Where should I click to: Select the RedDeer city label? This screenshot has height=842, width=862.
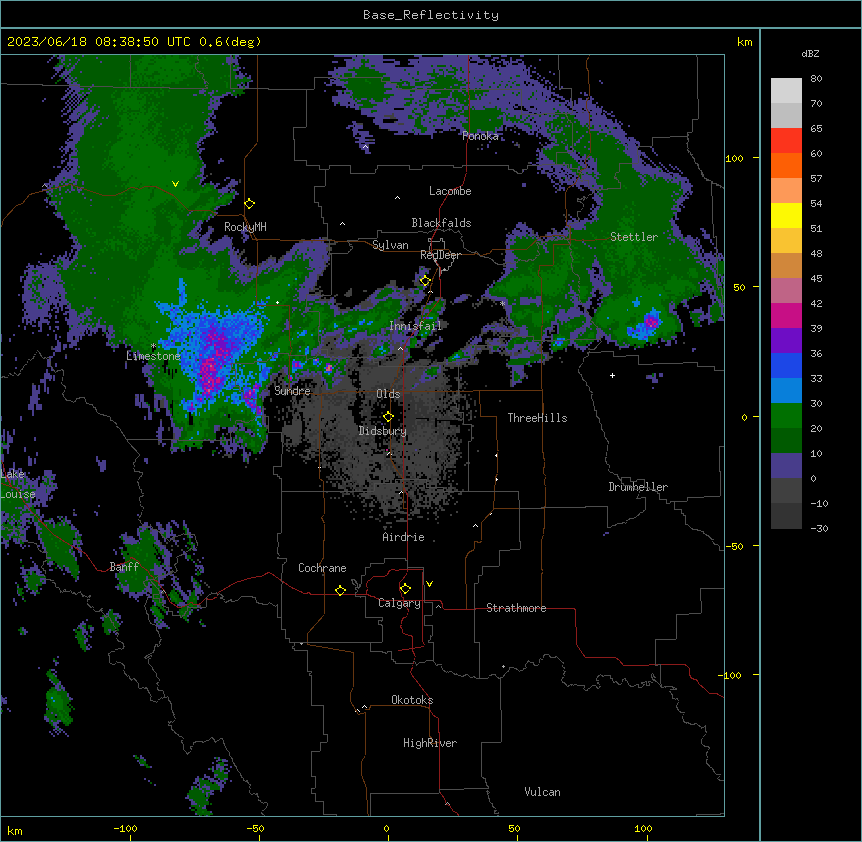point(440,255)
